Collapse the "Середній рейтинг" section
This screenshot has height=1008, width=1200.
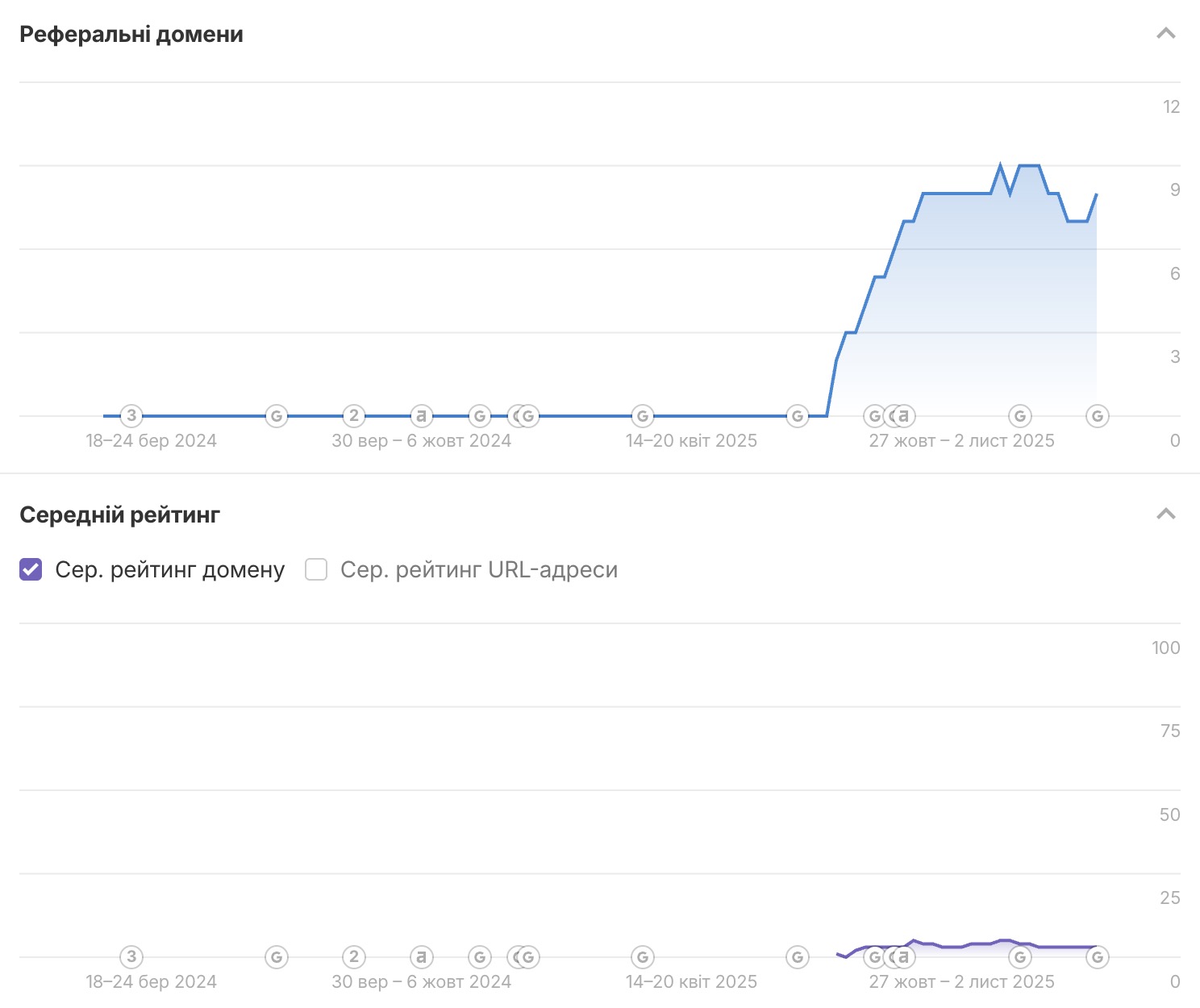click(x=1166, y=514)
